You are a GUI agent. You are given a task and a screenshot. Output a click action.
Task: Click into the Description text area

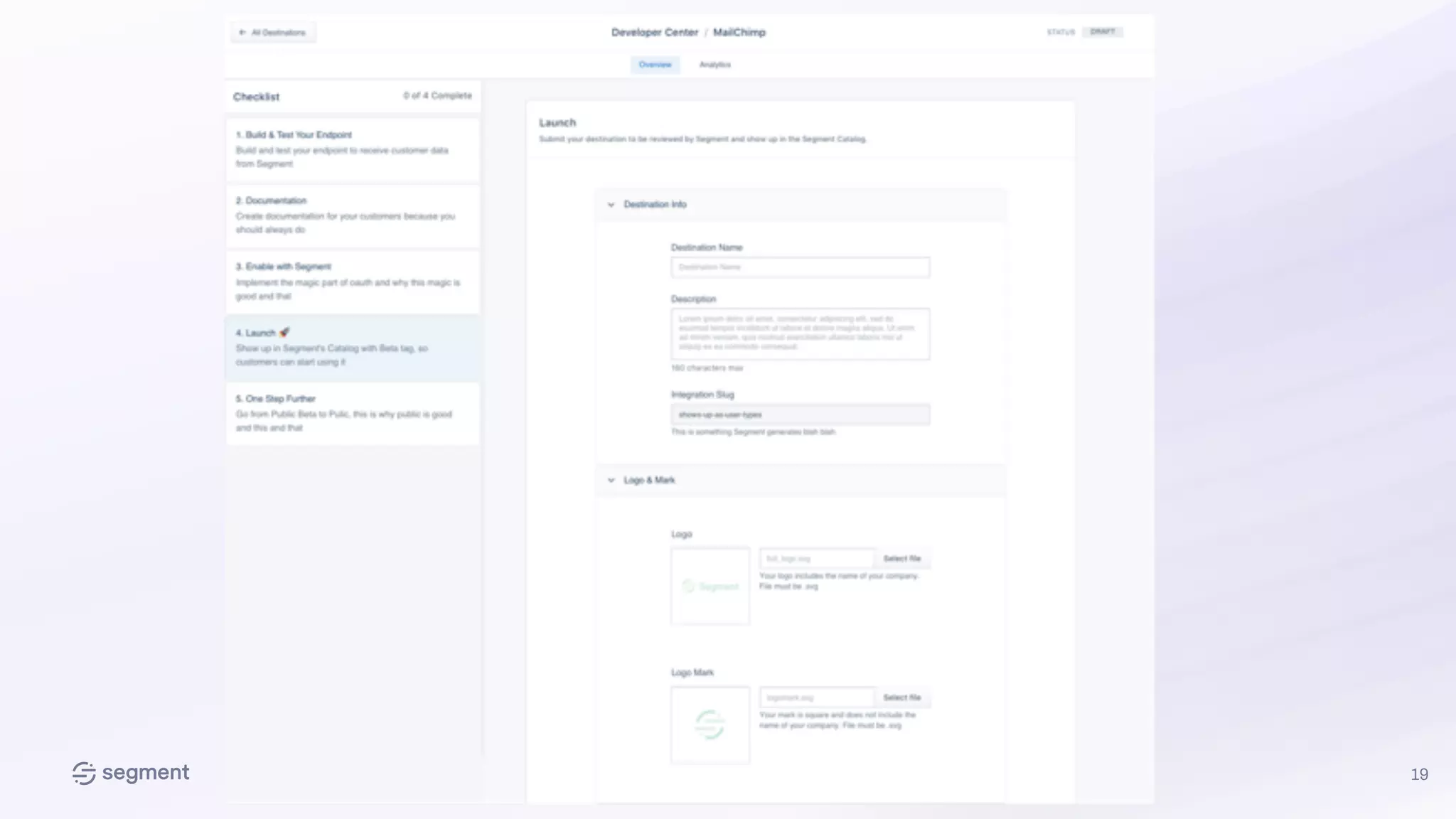800,333
